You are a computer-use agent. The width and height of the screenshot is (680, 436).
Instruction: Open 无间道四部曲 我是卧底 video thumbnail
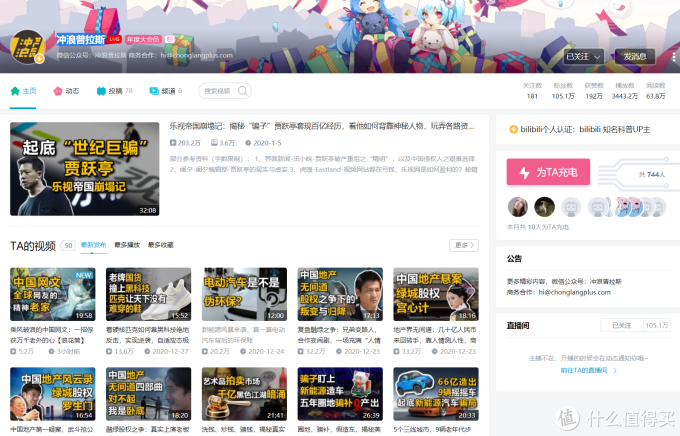pos(148,394)
